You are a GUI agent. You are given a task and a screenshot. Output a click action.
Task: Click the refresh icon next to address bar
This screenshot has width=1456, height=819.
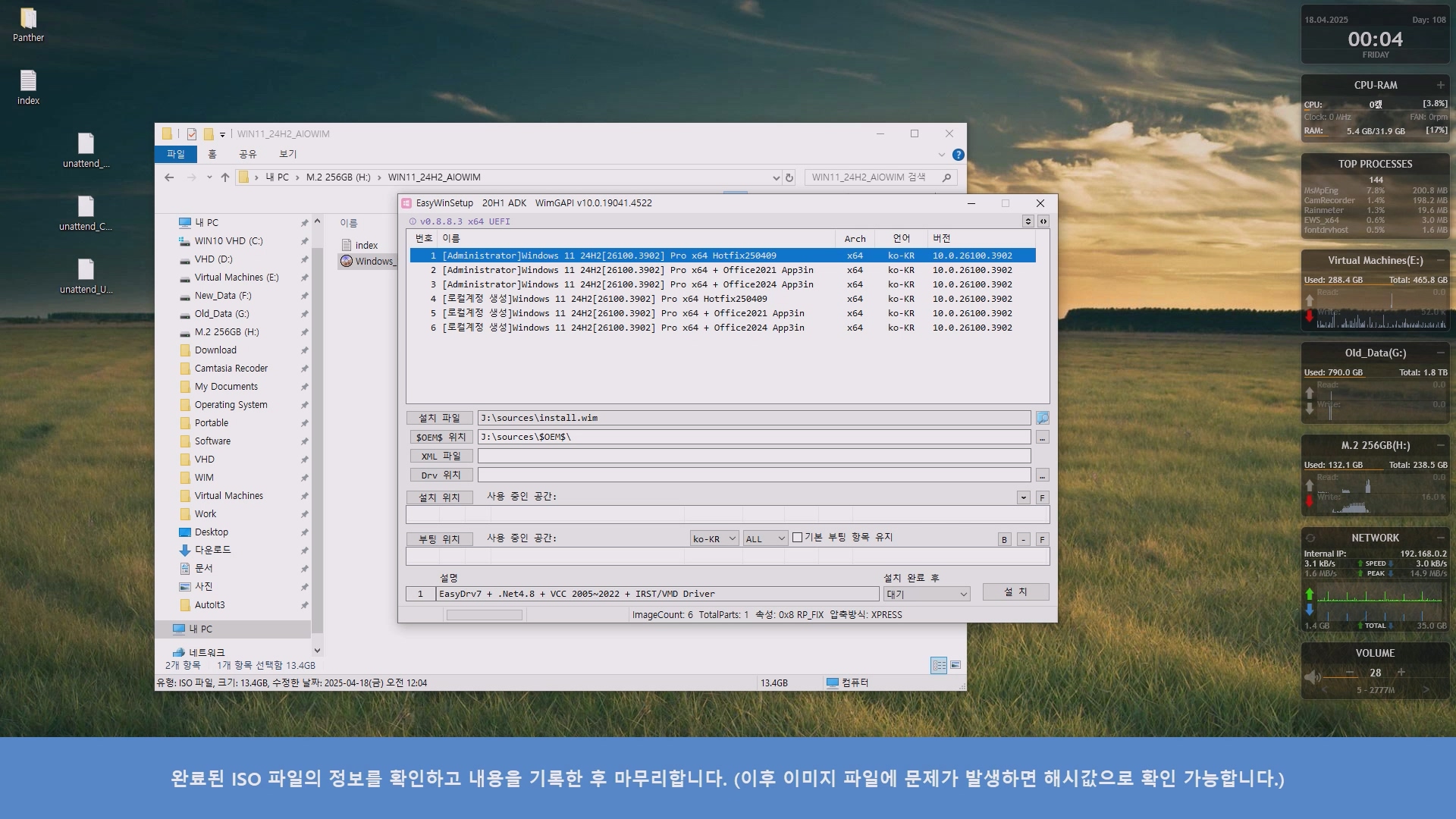click(789, 177)
